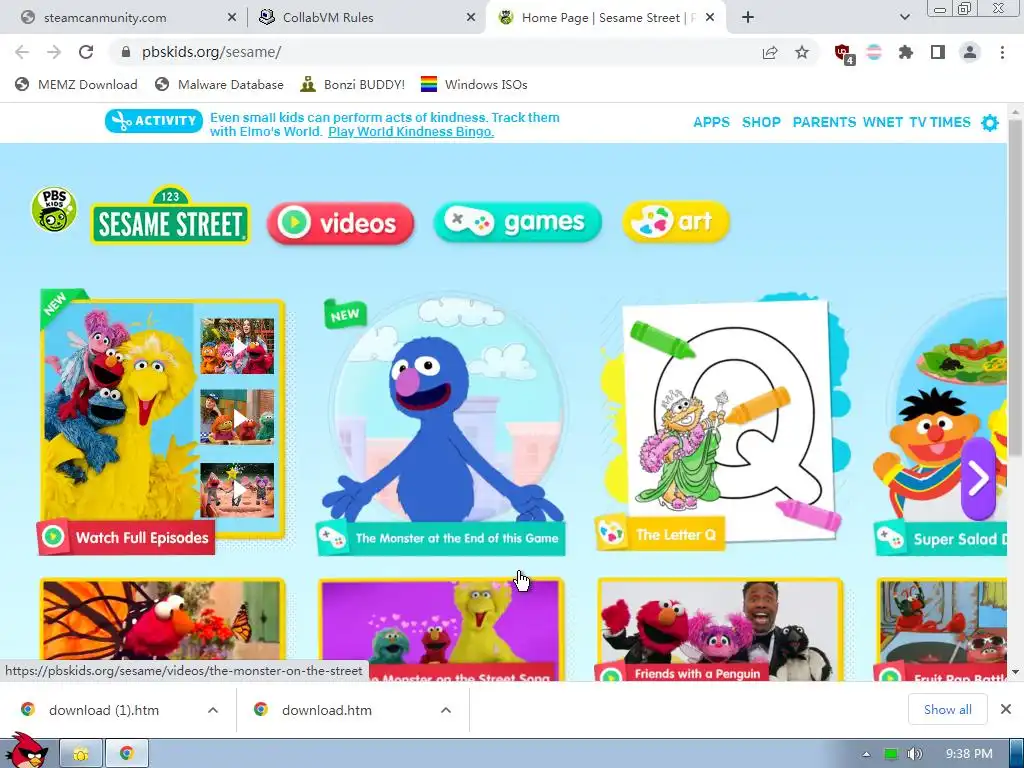Open the Chrome taskbar icon
The height and width of the screenshot is (768, 1024).
pos(127,754)
